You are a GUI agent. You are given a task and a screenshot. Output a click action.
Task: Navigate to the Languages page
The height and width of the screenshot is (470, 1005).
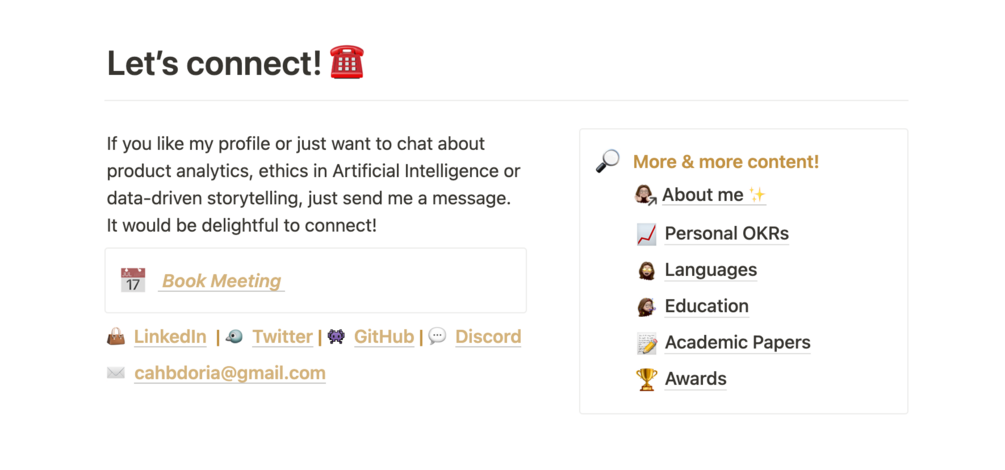pyautogui.click(x=710, y=270)
